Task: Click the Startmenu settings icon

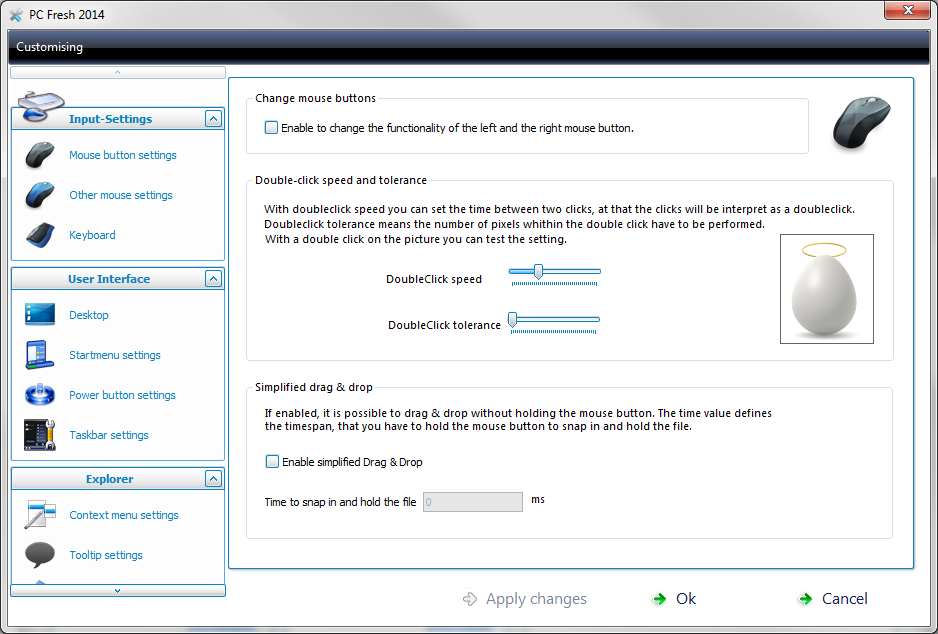Action: [40, 355]
